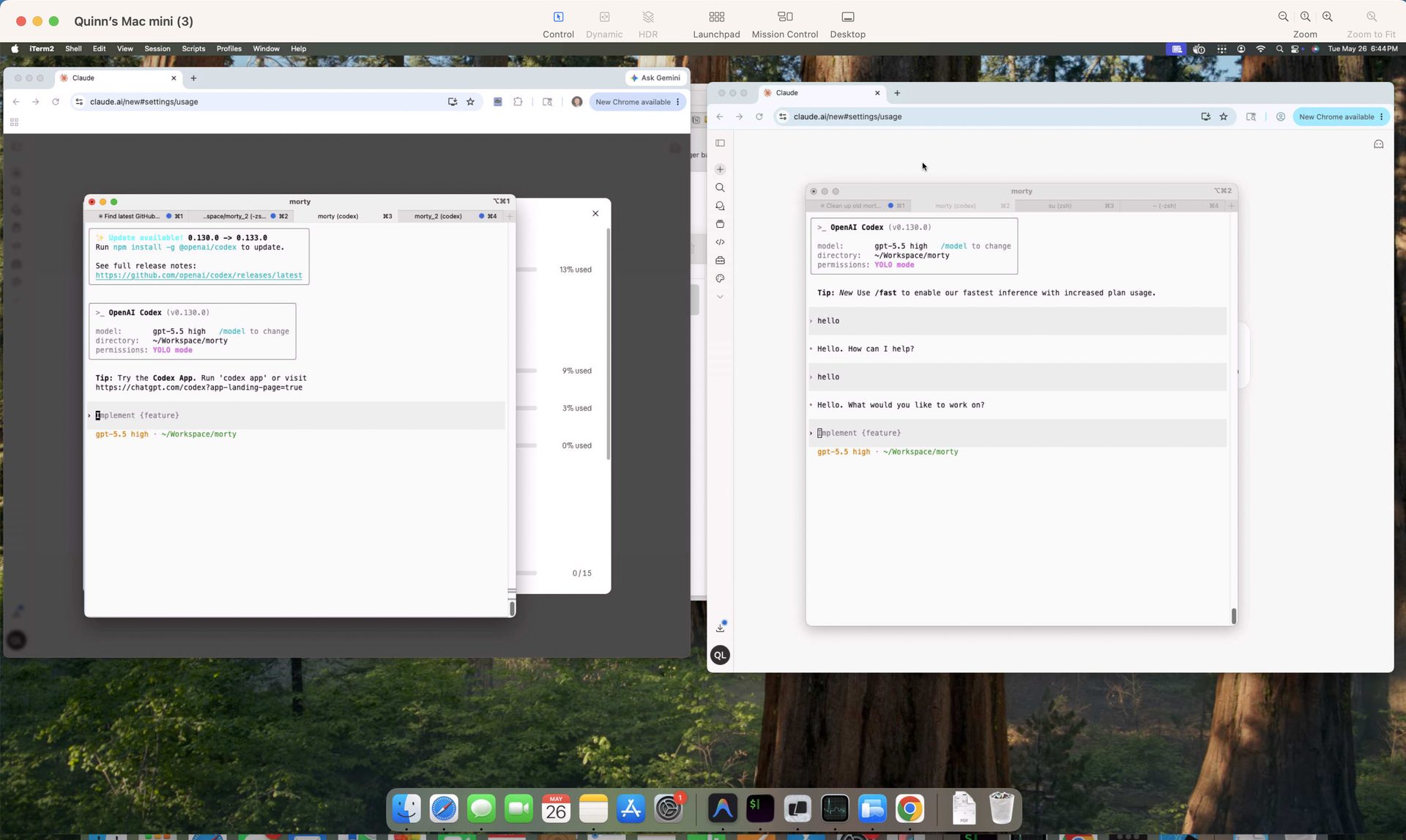Close the usage settings dialog with the X
The width and height of the screenshot is (1406, 840).
(x=595, y=213)
